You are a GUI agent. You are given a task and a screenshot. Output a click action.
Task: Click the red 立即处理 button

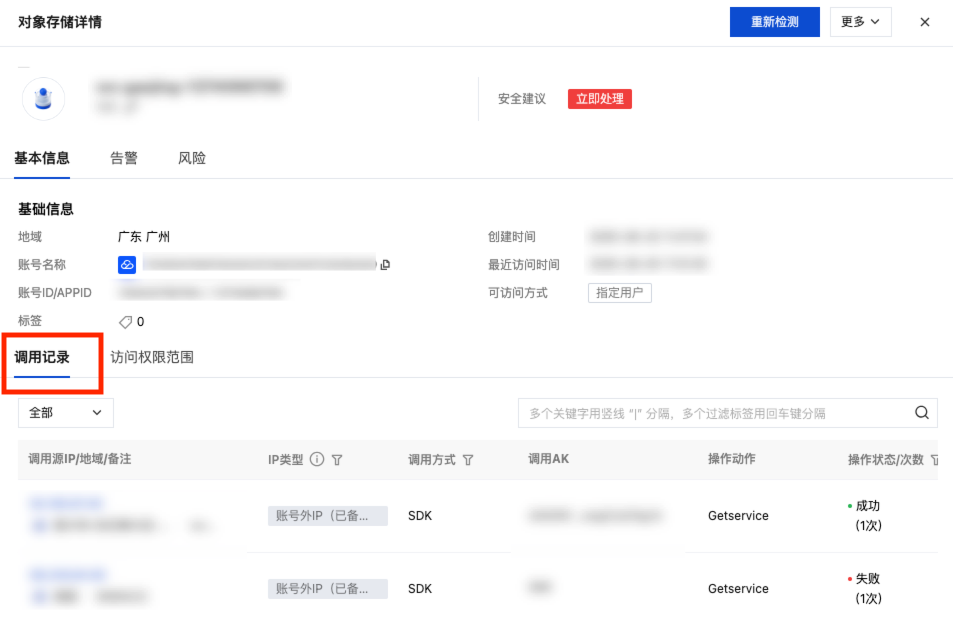pyautogui.click(x=600, y=99)
